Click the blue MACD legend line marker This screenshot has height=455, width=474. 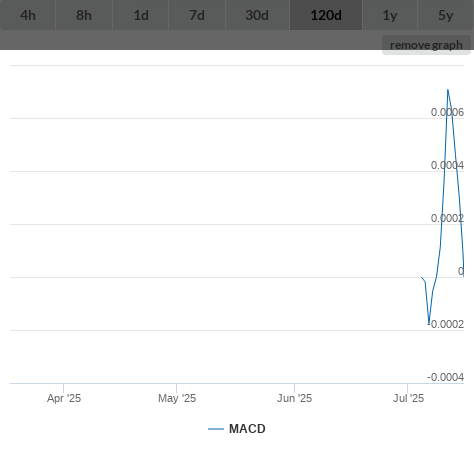click(216, 429)
